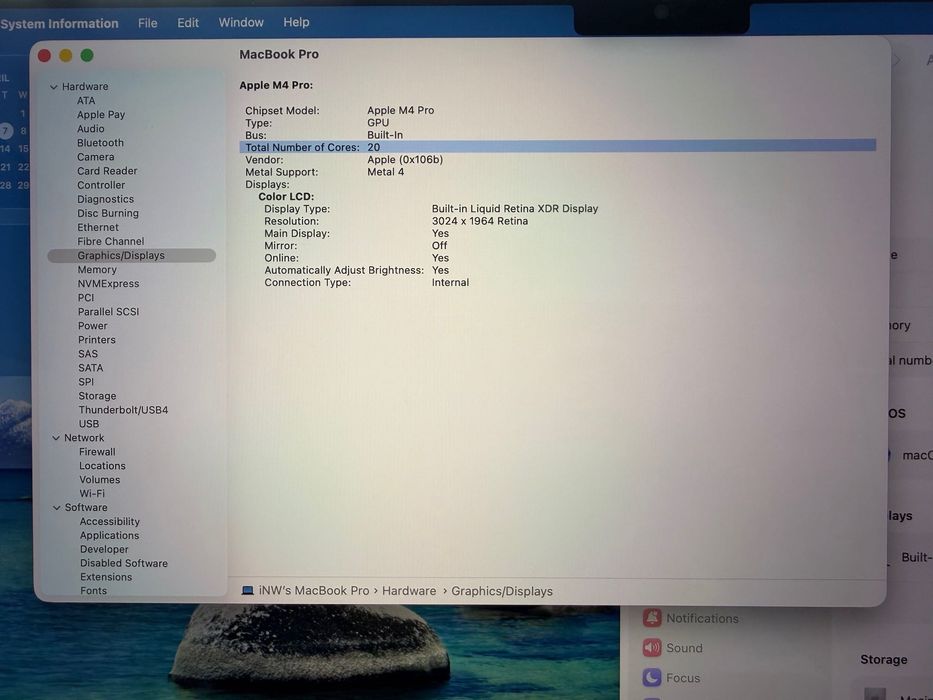Open the File menu
Screen dimensions: 933x700
(148, 23)
